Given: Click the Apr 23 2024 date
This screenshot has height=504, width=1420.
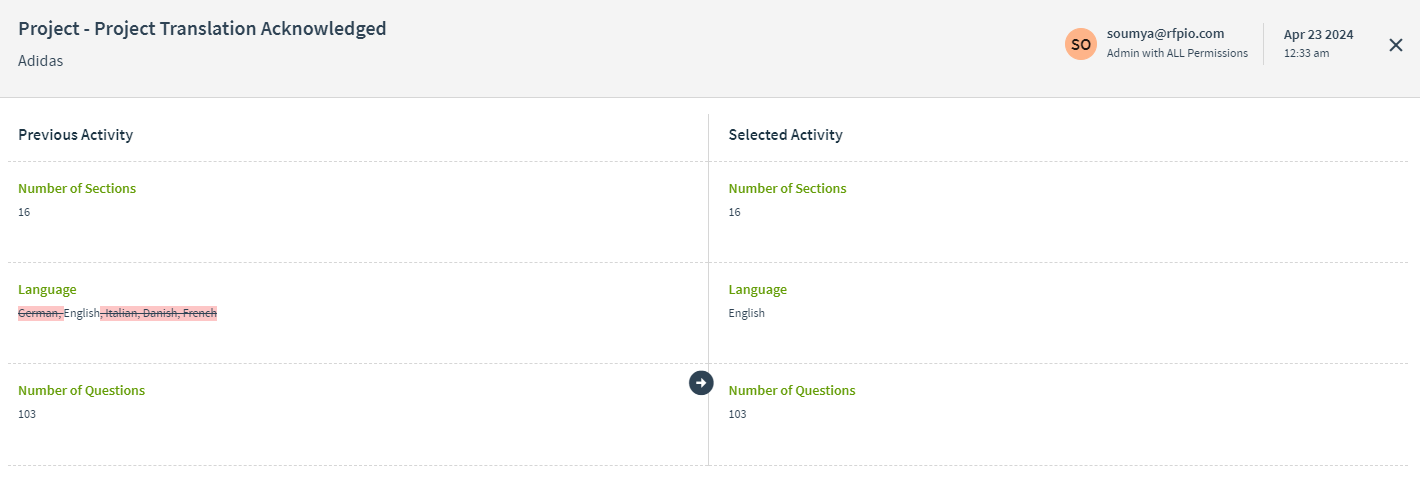Looking at the screenshot, I should (1318, 35).
